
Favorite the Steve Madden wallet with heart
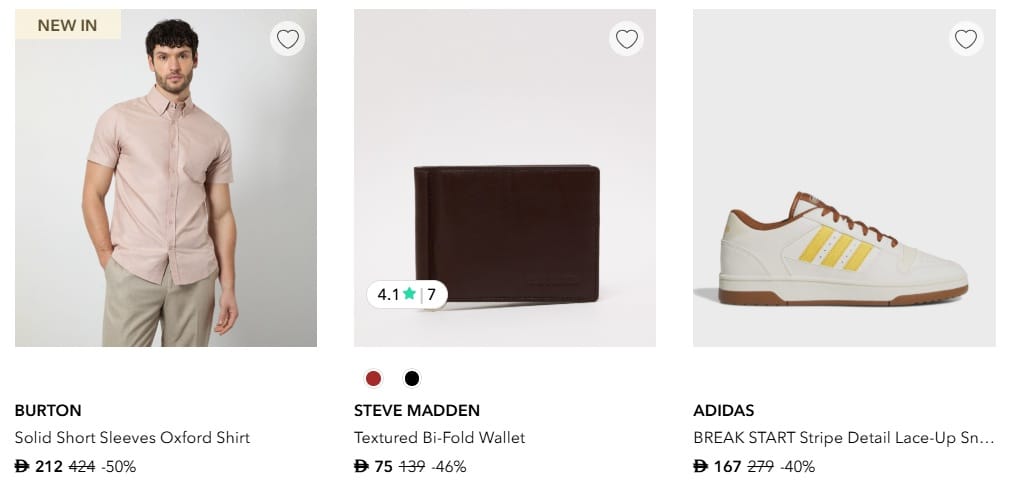(x=627, y=39)
